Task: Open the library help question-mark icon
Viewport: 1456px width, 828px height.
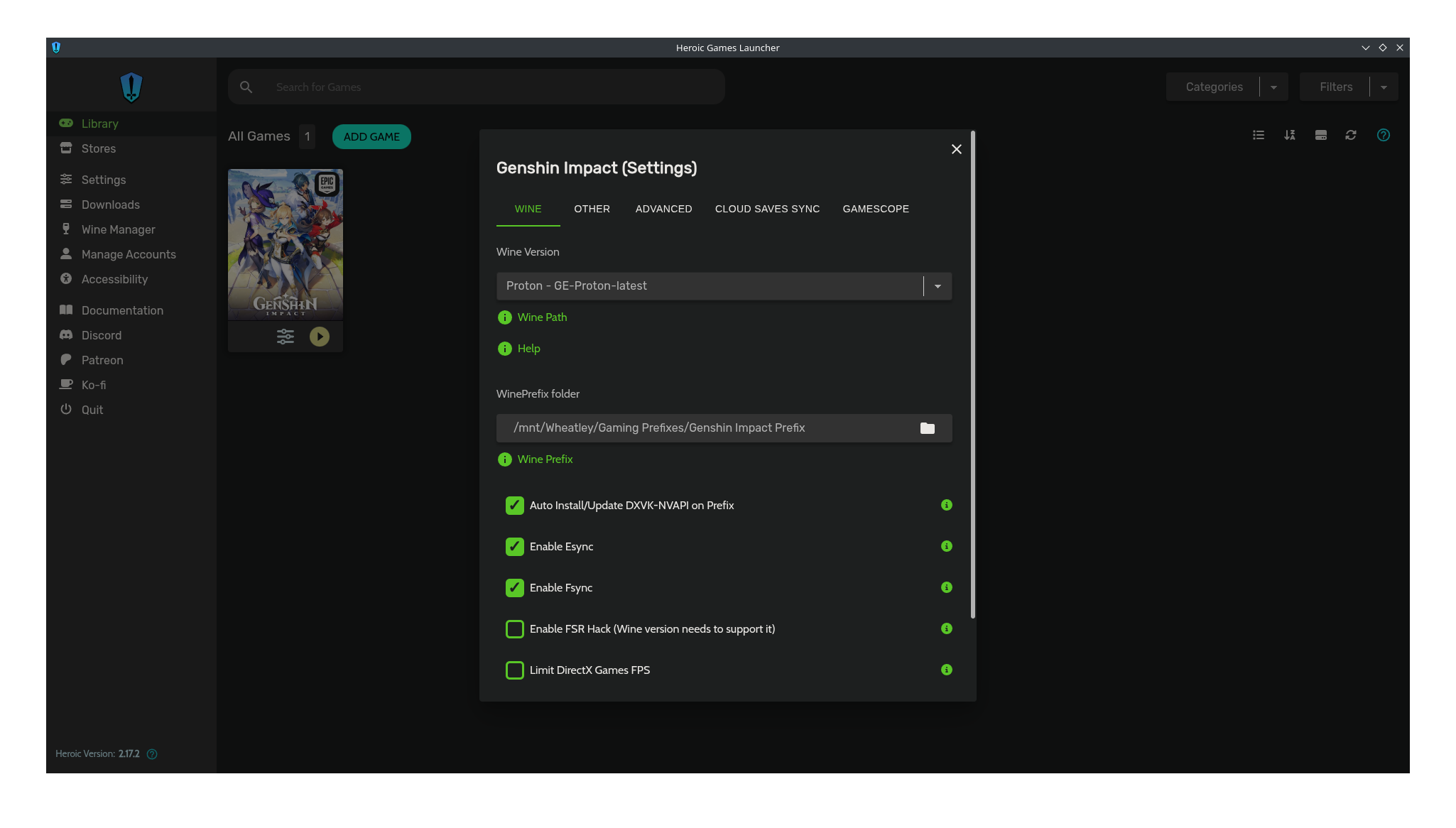Action: pos(1383,135)
